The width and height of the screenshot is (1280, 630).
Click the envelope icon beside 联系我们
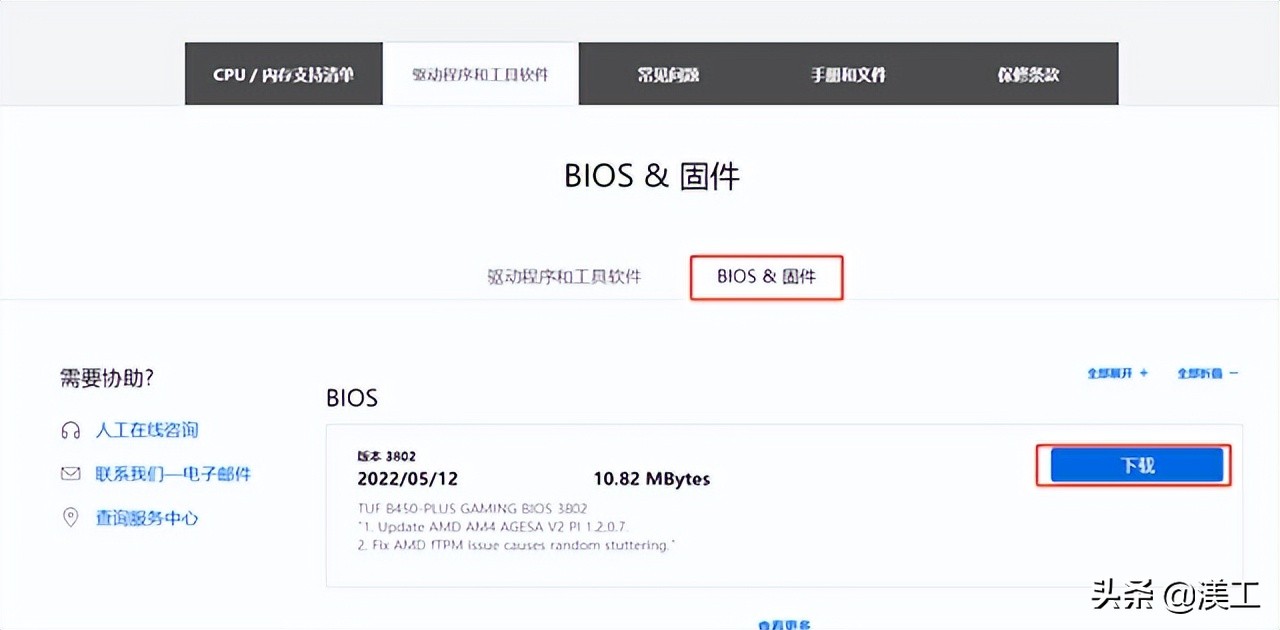pos(70,473)
